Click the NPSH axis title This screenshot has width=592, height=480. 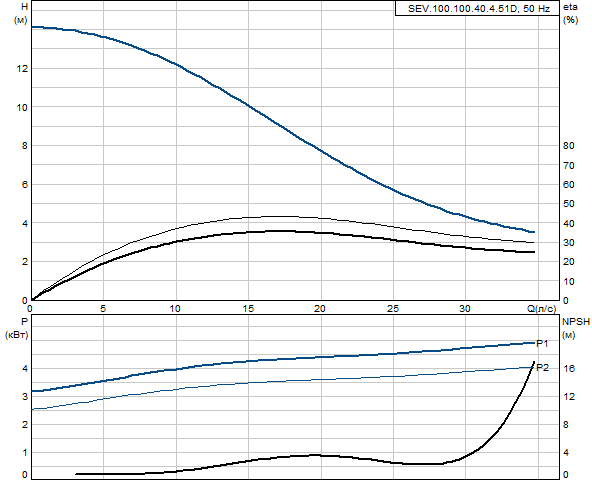click(x=576, y=322)
